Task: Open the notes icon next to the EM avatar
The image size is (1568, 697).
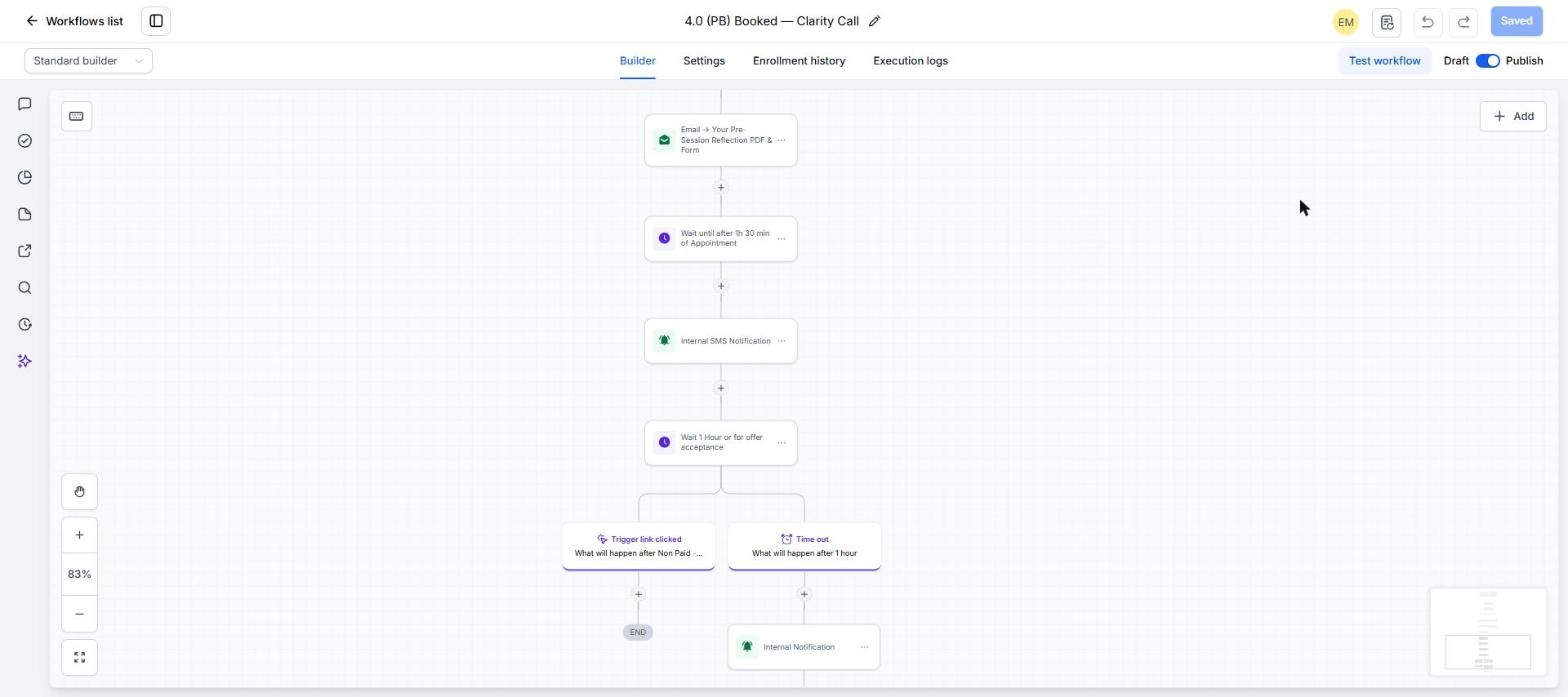Action: tap(1387, 22)
